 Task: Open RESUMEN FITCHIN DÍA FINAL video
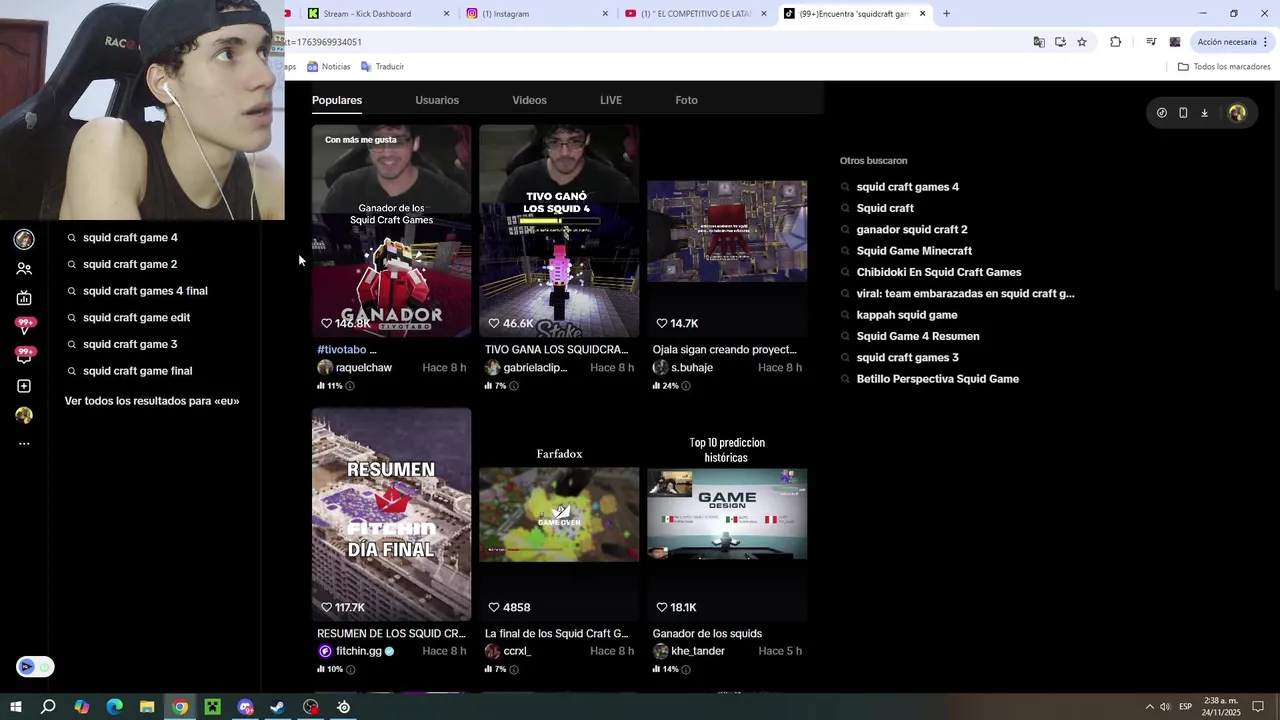(x=391, y=514)
